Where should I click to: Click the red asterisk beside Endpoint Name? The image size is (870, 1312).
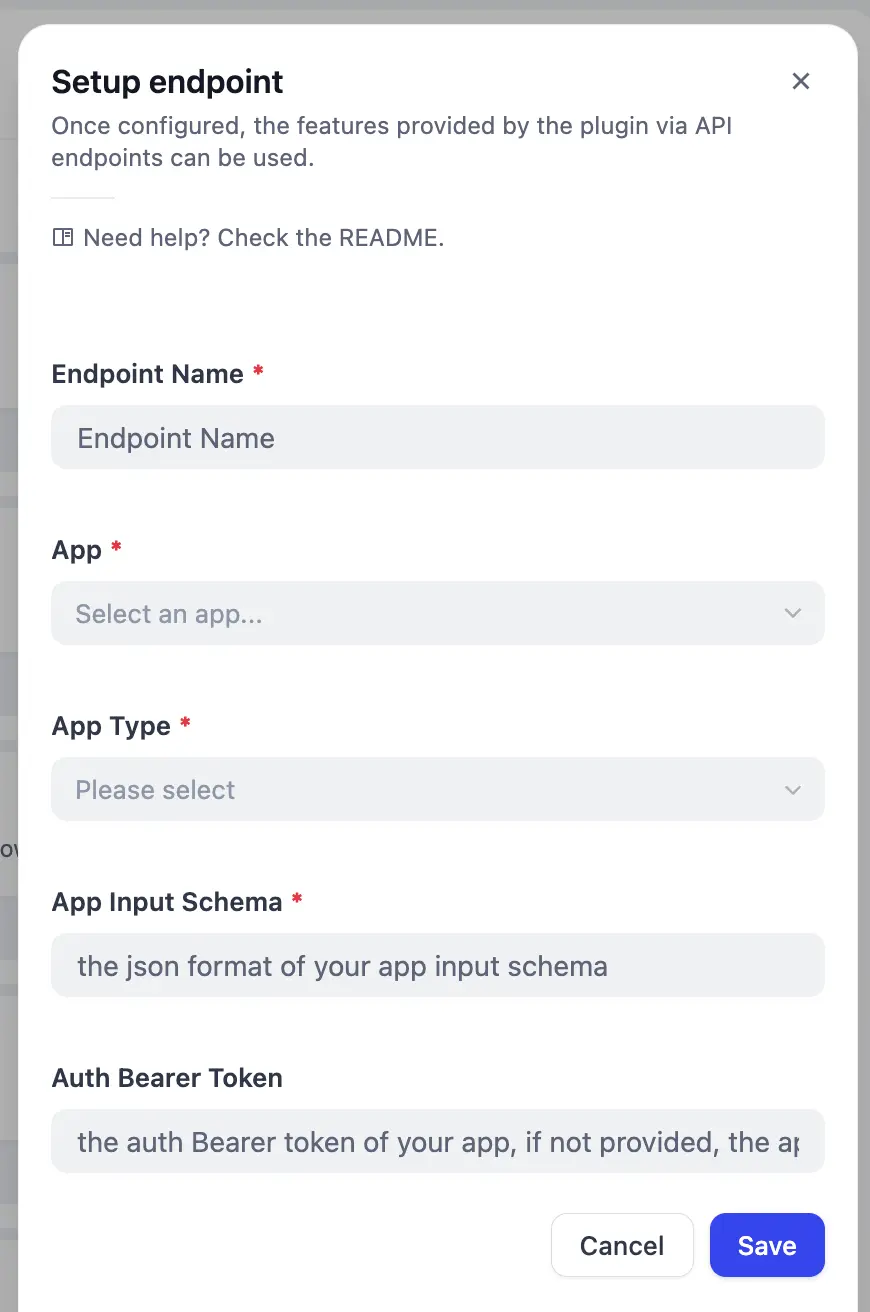coord(259,372)
